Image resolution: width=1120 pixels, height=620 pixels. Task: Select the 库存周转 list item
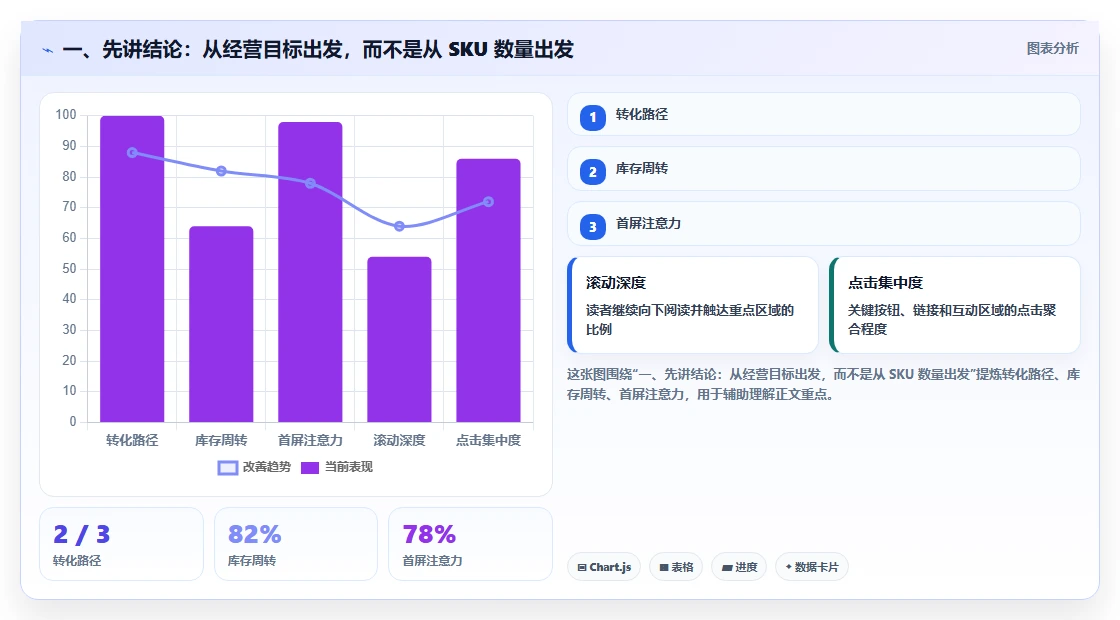coord(824,169)
